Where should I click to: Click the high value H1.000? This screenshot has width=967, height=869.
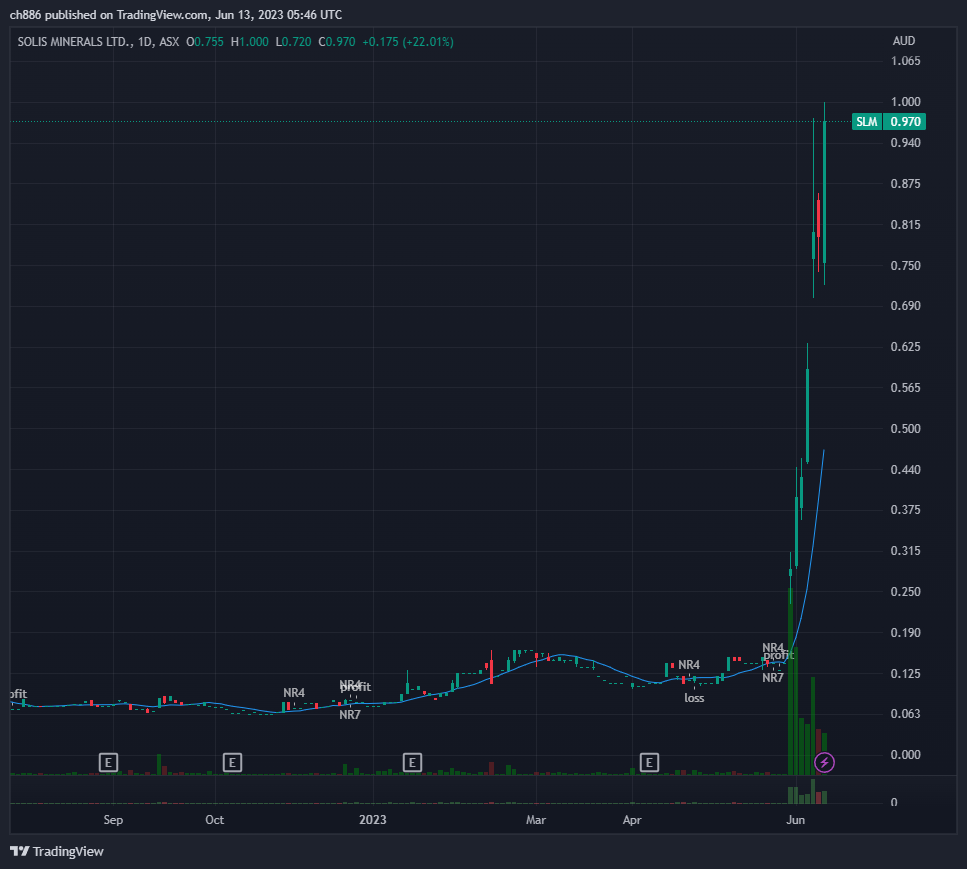pyautogui.click(x=250, y=42)
